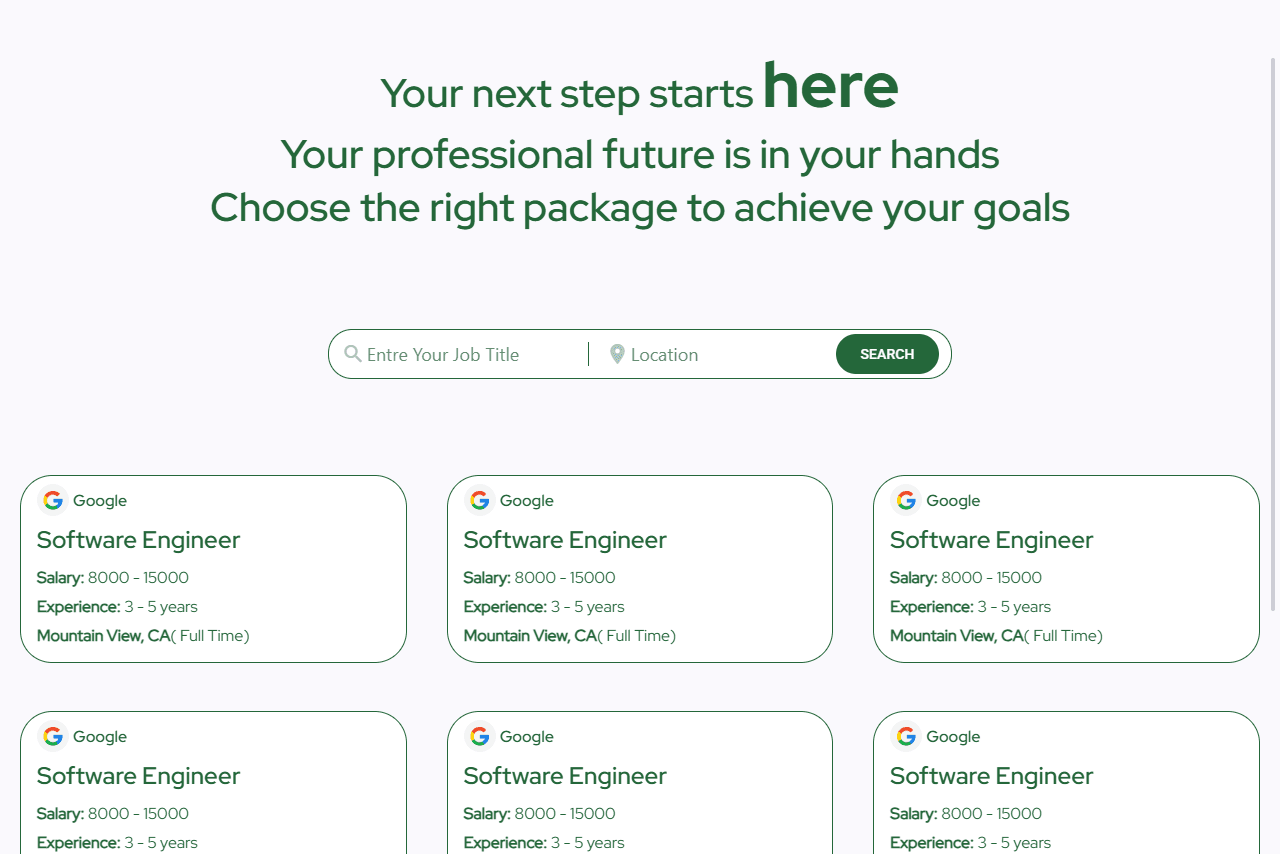This screenshot has width=1280, height=854.
Task: Click Mountain View, CA in the first card
Action: [x=104, y=636]
